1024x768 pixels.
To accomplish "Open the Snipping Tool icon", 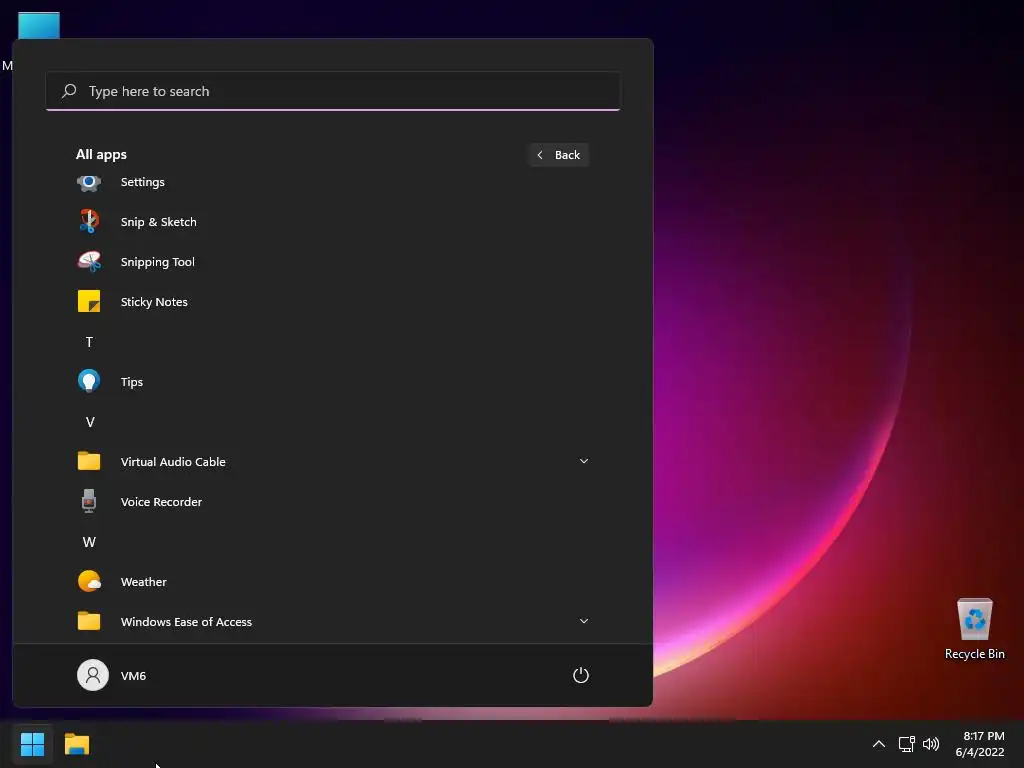I will click(89, 261).
